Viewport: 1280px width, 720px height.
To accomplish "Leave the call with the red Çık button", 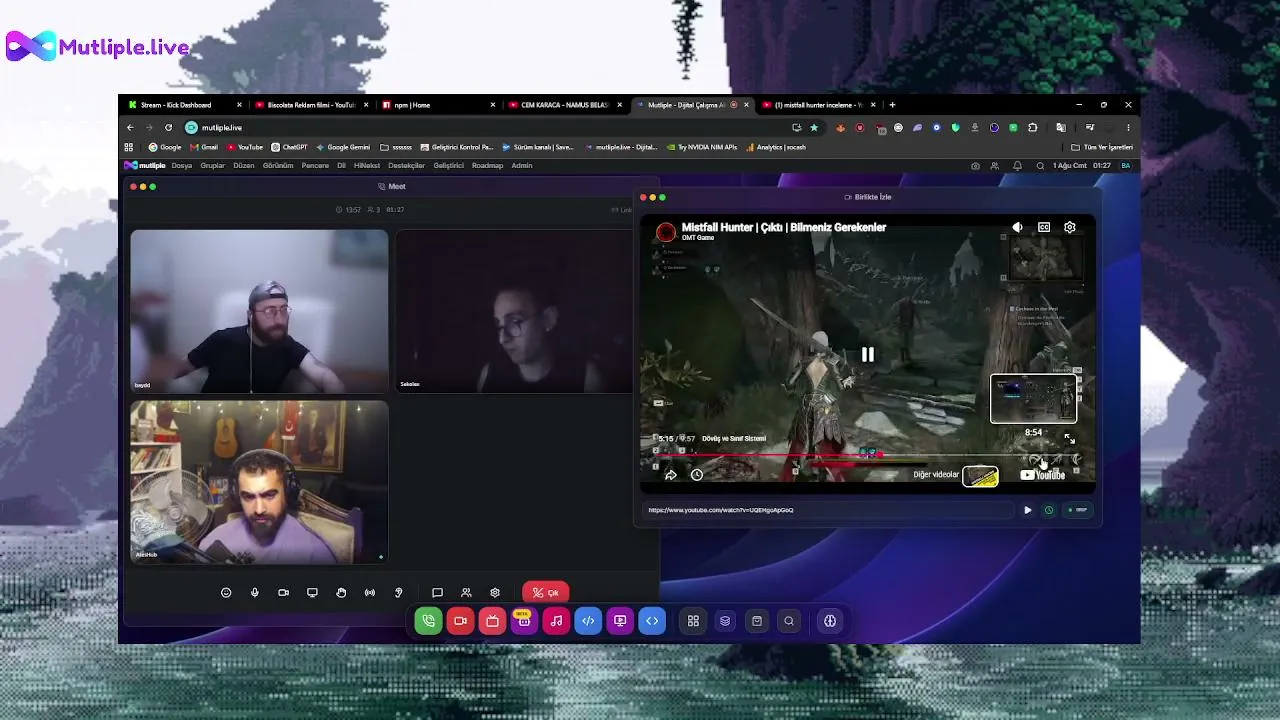I will pos(545,593).
